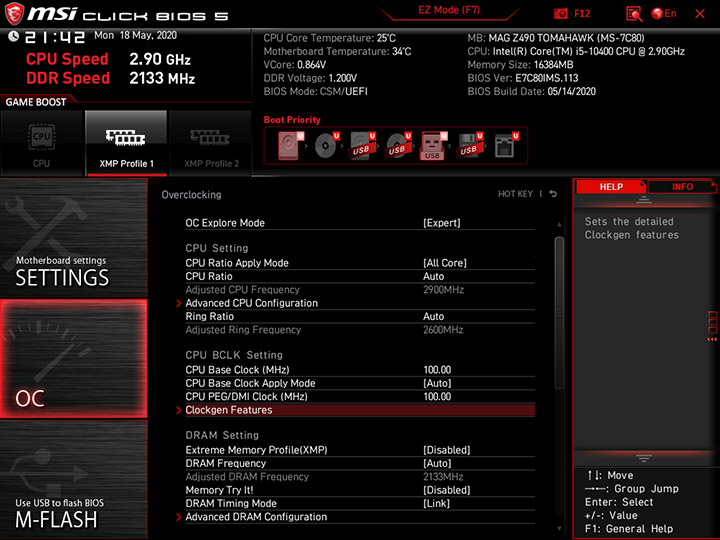Image resolution: width=720 pixels, height=540 pixels.
Task: Select the network boot device icon
Action: click(506, 146)
